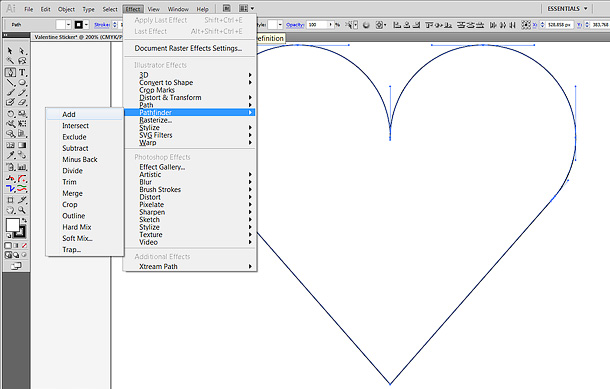The image size is (610, 389).
Task: Click the Opacity value field
Action: [317, 25]
